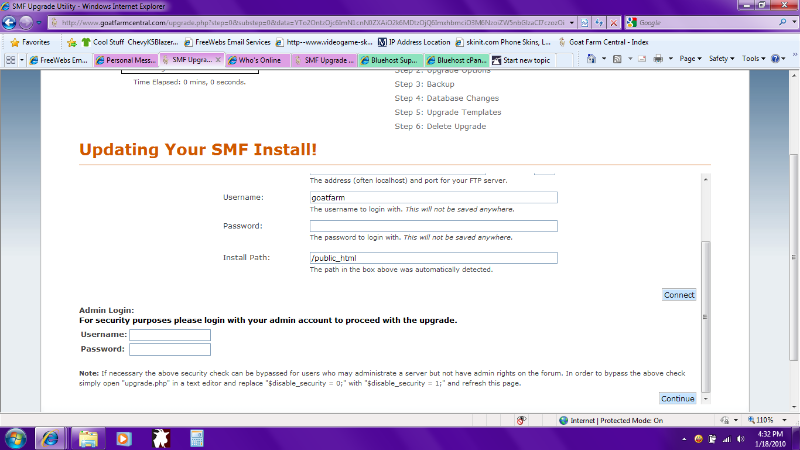Click the Continue button
Image resolution: width=800 pixels, height=450 pixels.
[678, 398]
